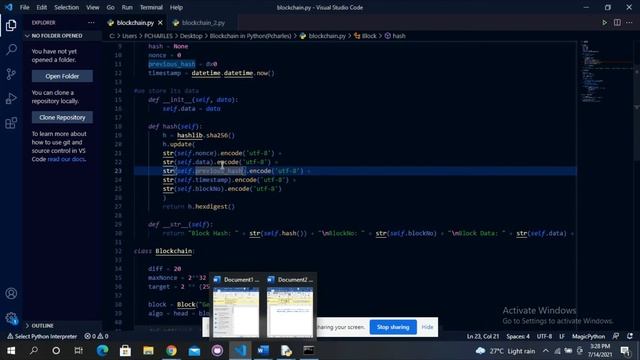The width and height of the screenshot is (640, 360).
Task: Open Mail app from taskbar
Action: 194,351
